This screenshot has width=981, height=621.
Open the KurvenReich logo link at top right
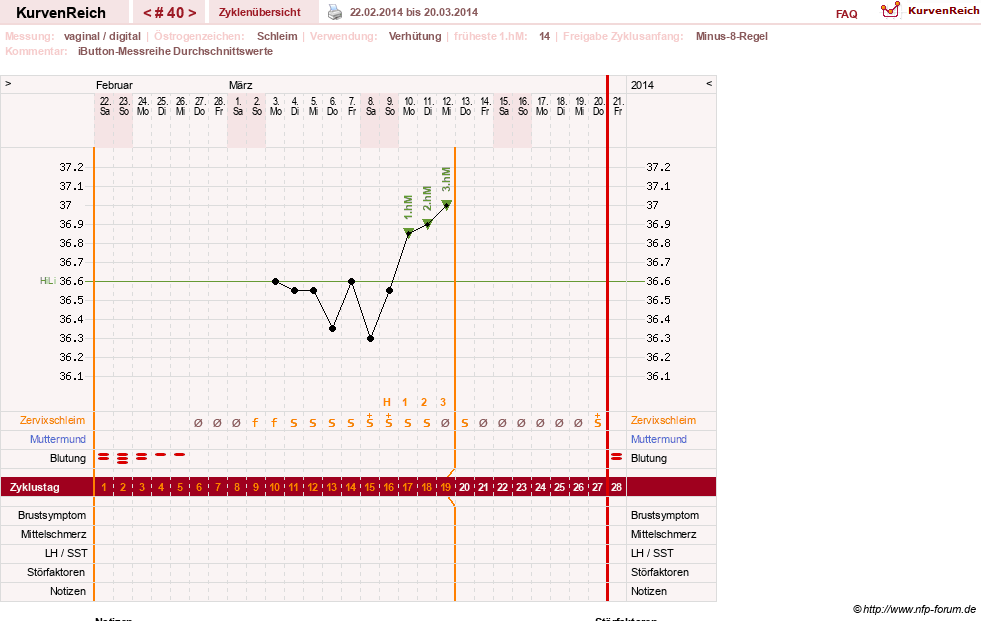point(930,10)
